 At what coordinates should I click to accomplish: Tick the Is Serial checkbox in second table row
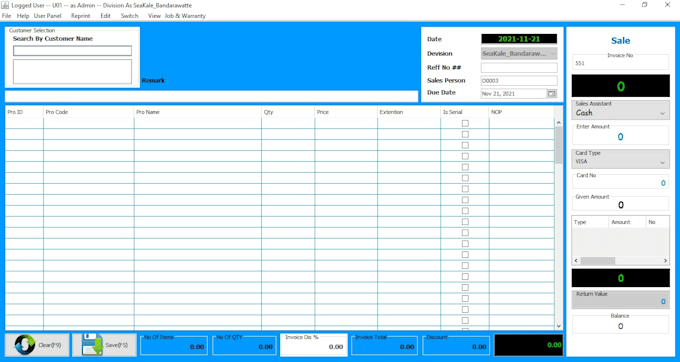[465, 134]
